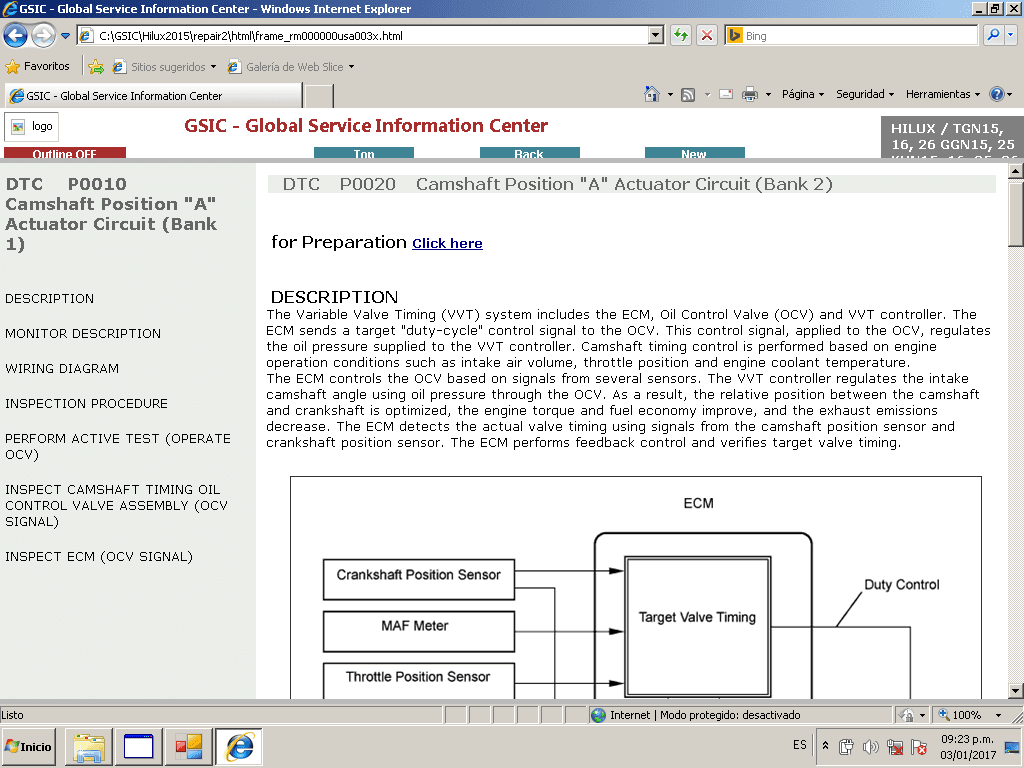Click the magnifier Search icon
This screenshot has width=1024, height=768.
coord(993,35)
